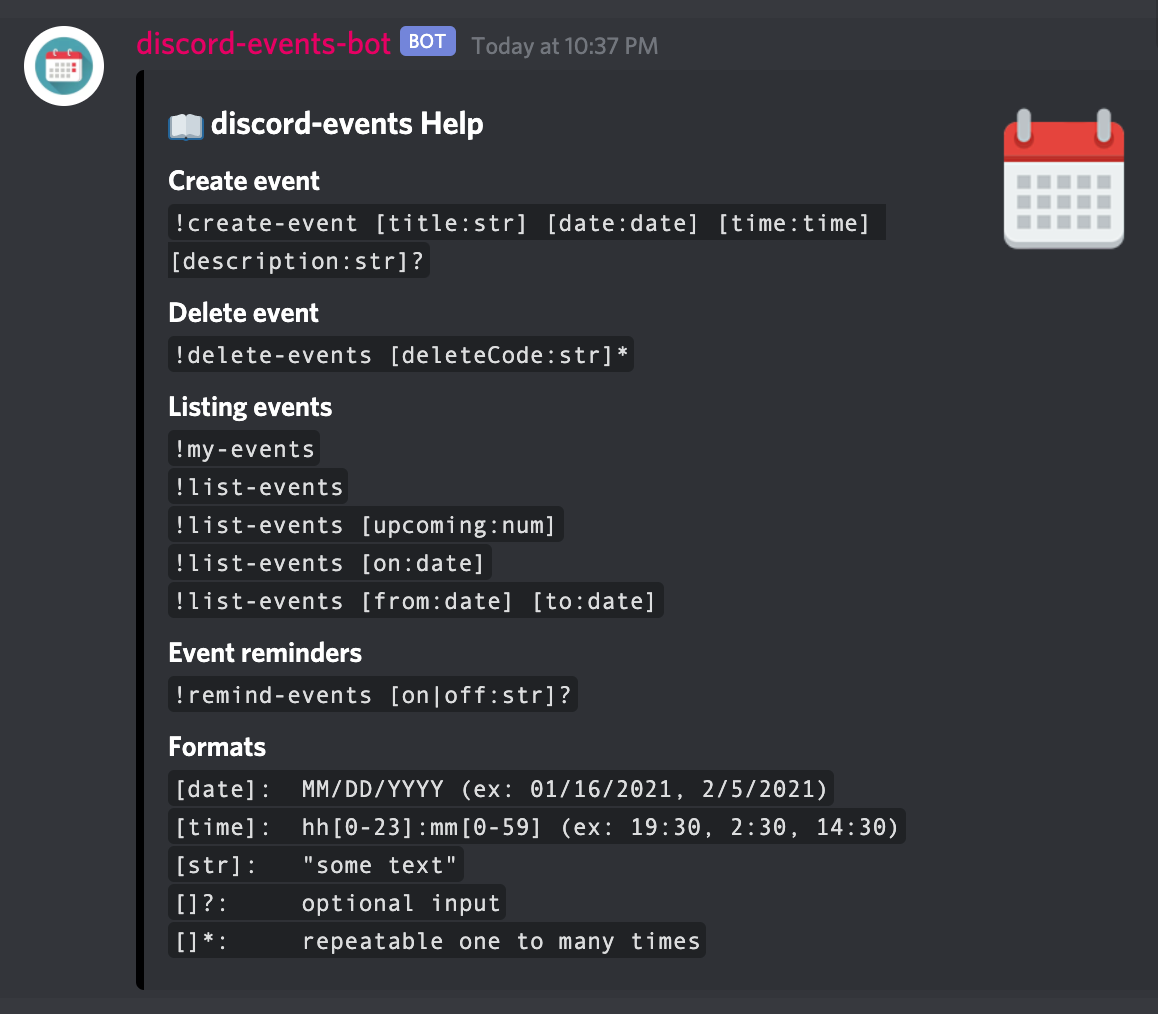This screenshot has height=1014, width=1158.
Task: Click the discord-events Help title
Action: coord(347,124)
